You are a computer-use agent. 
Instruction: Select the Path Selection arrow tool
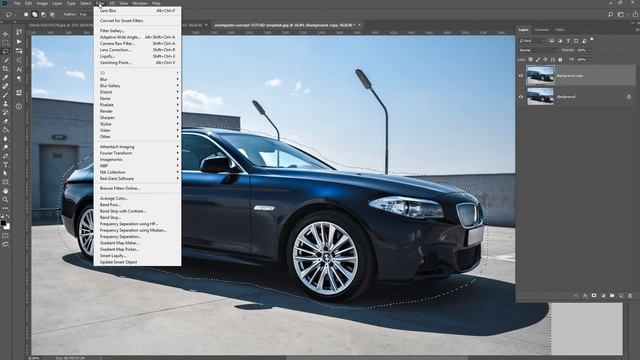(x=5, y=173)
